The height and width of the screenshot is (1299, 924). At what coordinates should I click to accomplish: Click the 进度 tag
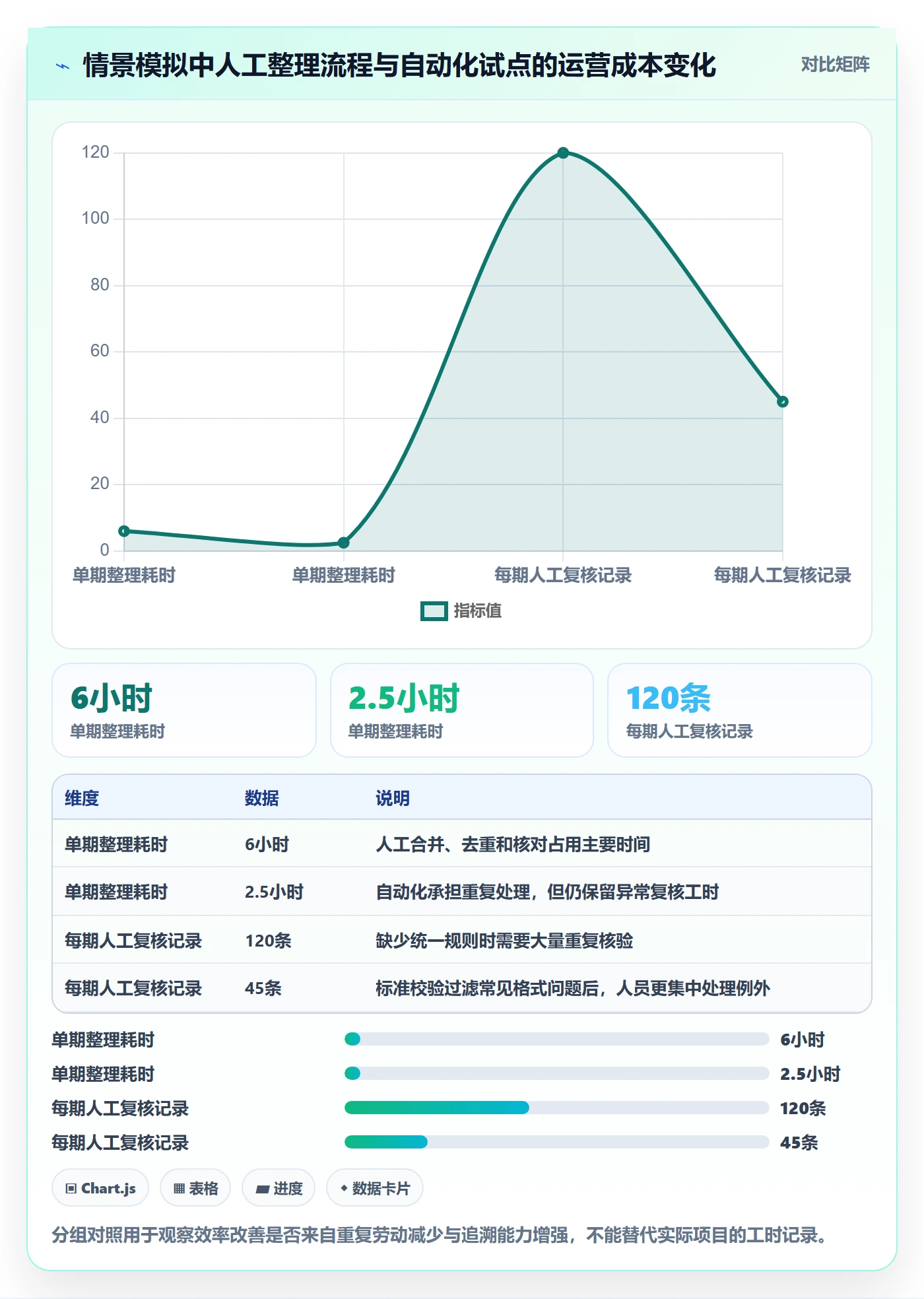(x=279, y=1188)
